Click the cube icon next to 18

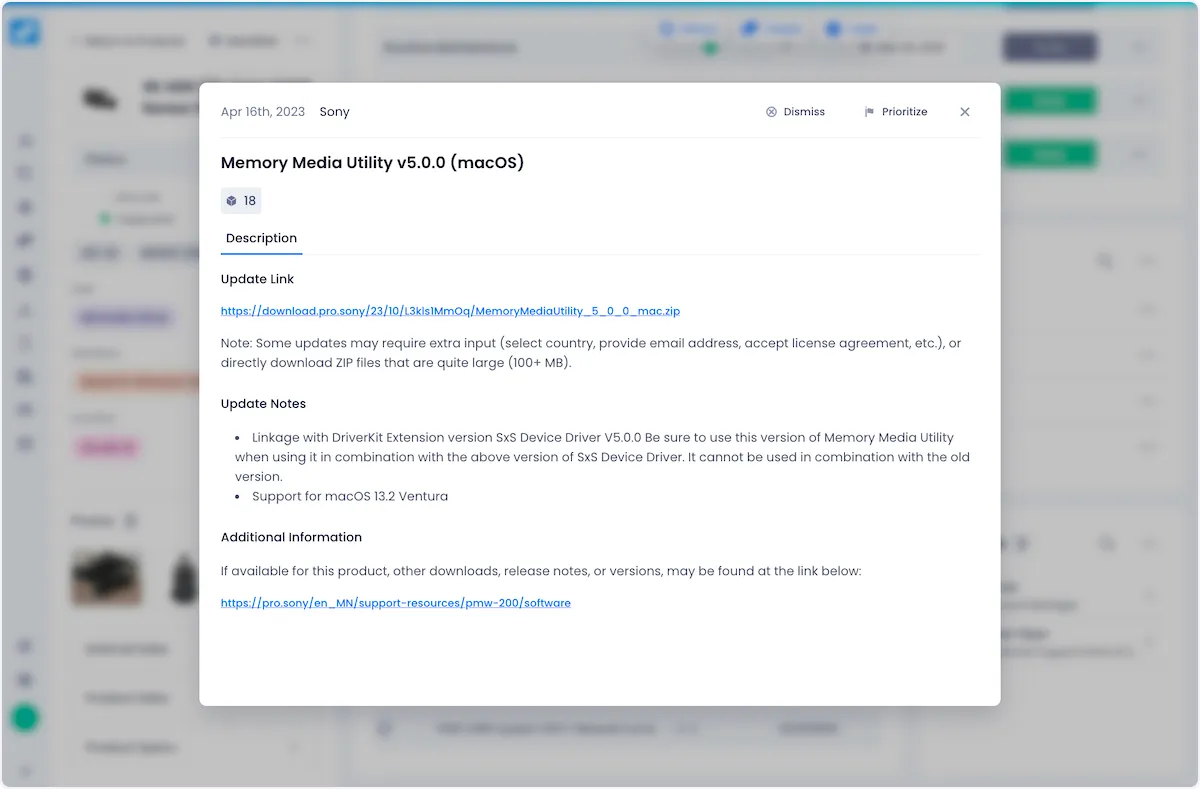click(231, 201)
